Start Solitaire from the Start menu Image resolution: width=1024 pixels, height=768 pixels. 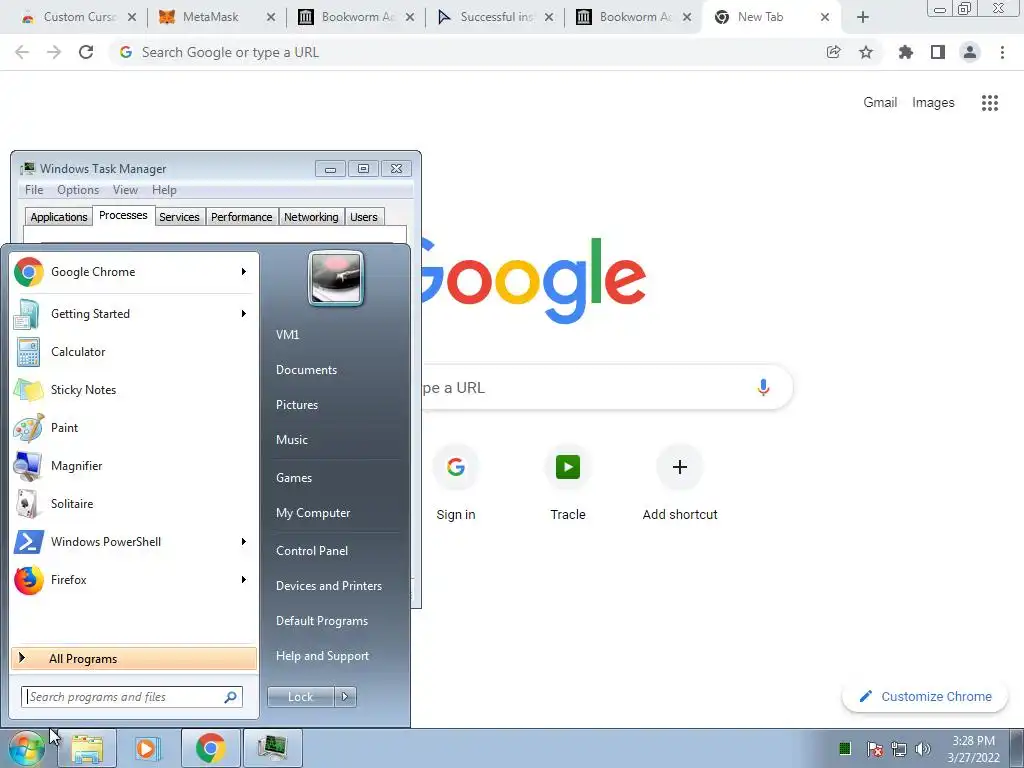[134, 504]
